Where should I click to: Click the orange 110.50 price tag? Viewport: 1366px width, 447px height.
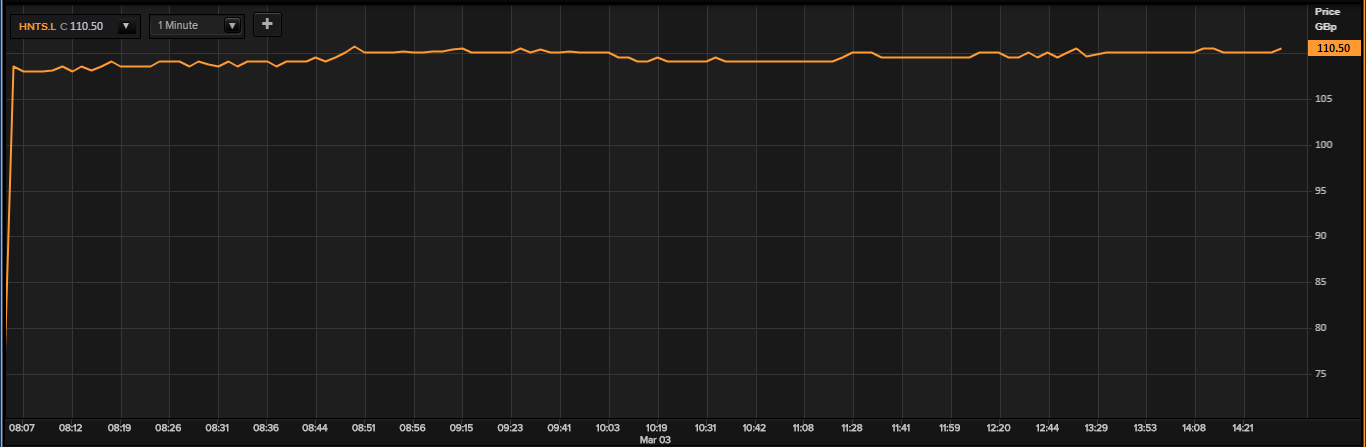click(x=1333, y=48)
